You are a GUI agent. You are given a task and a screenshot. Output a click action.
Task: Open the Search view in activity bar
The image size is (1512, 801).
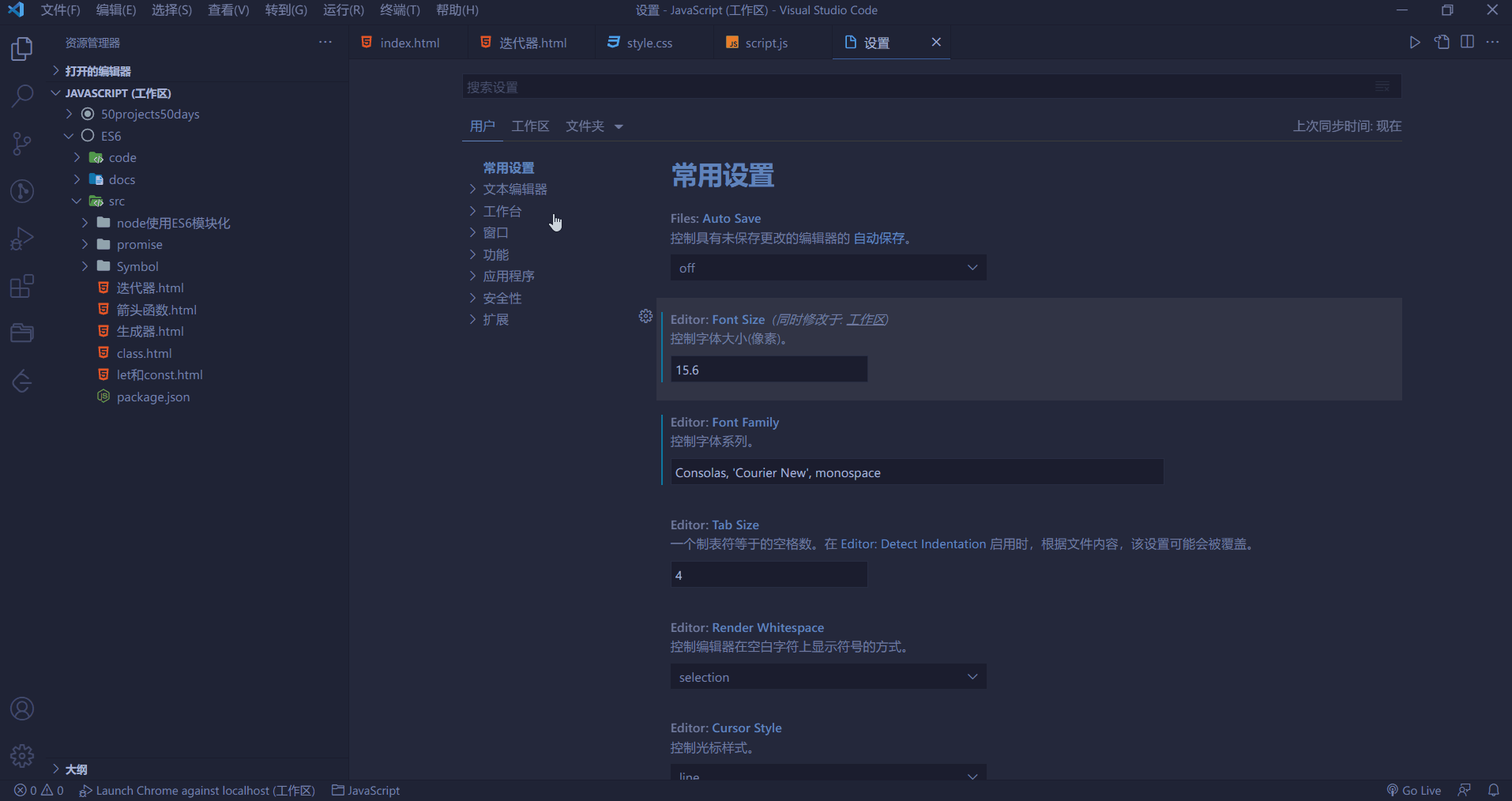point(22,96)
